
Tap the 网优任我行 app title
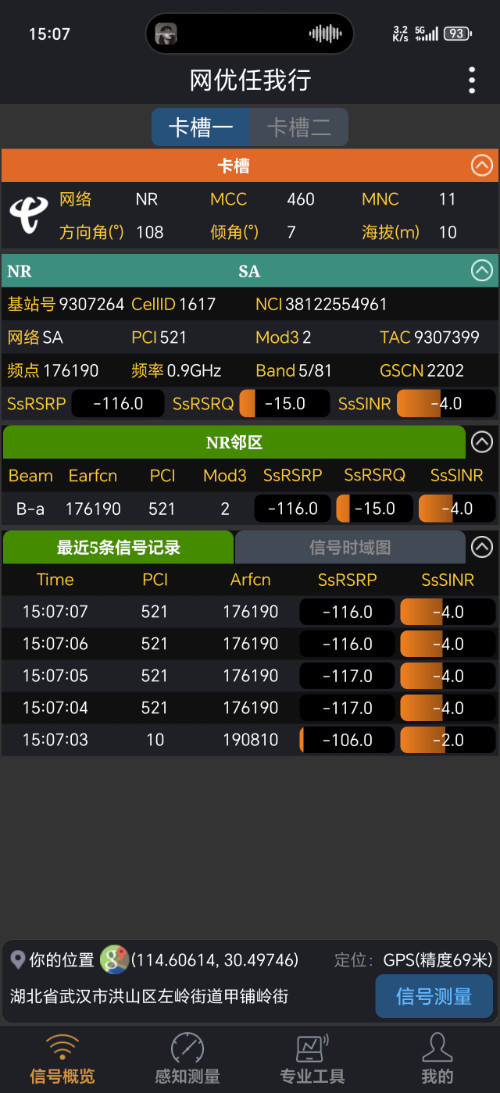(x=250, y=80)
